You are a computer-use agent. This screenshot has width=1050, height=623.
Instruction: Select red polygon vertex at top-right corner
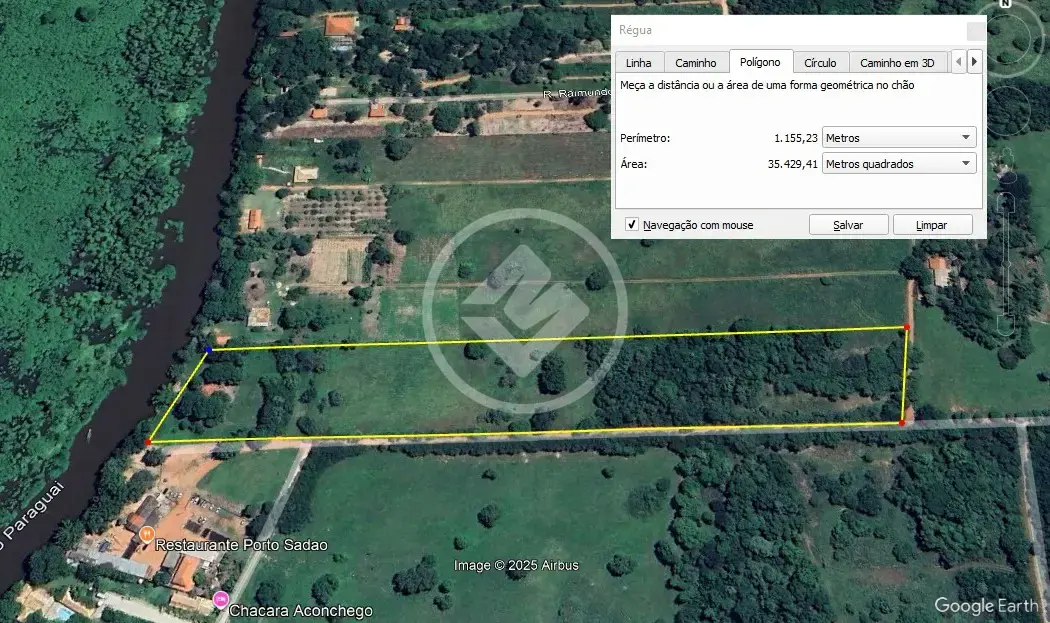pyautogui.click(x=907, y=328)
